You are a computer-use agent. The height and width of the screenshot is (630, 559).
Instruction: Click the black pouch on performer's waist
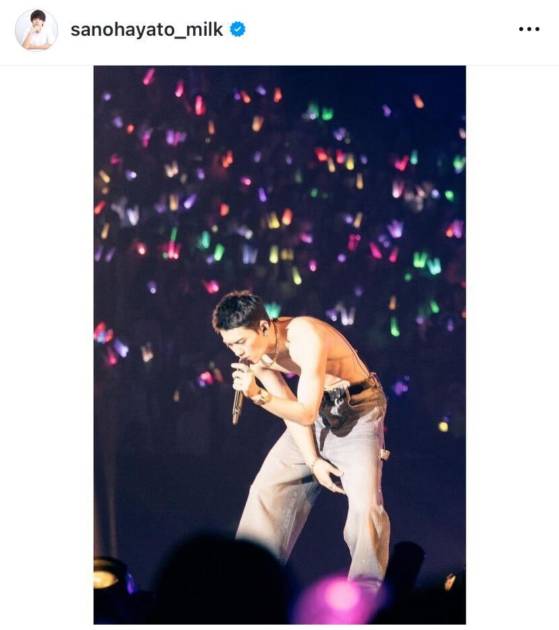point(337,408)
